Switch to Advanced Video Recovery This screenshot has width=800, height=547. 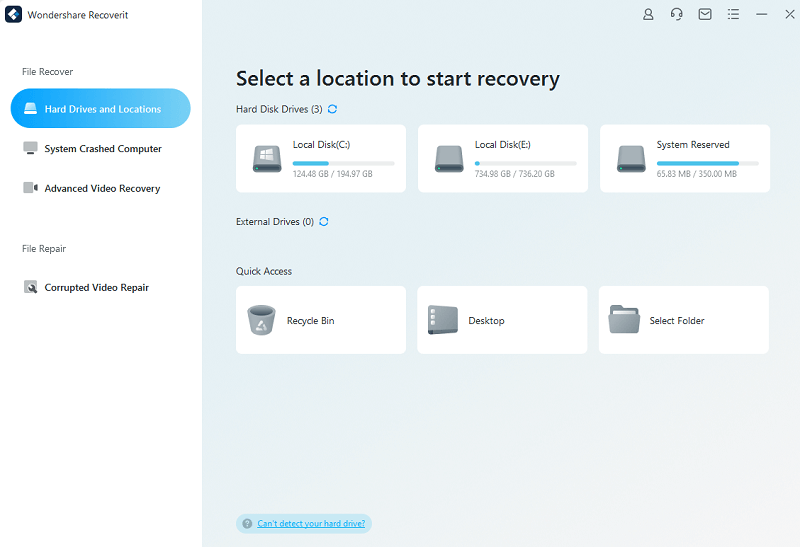(x=102, y=188)
